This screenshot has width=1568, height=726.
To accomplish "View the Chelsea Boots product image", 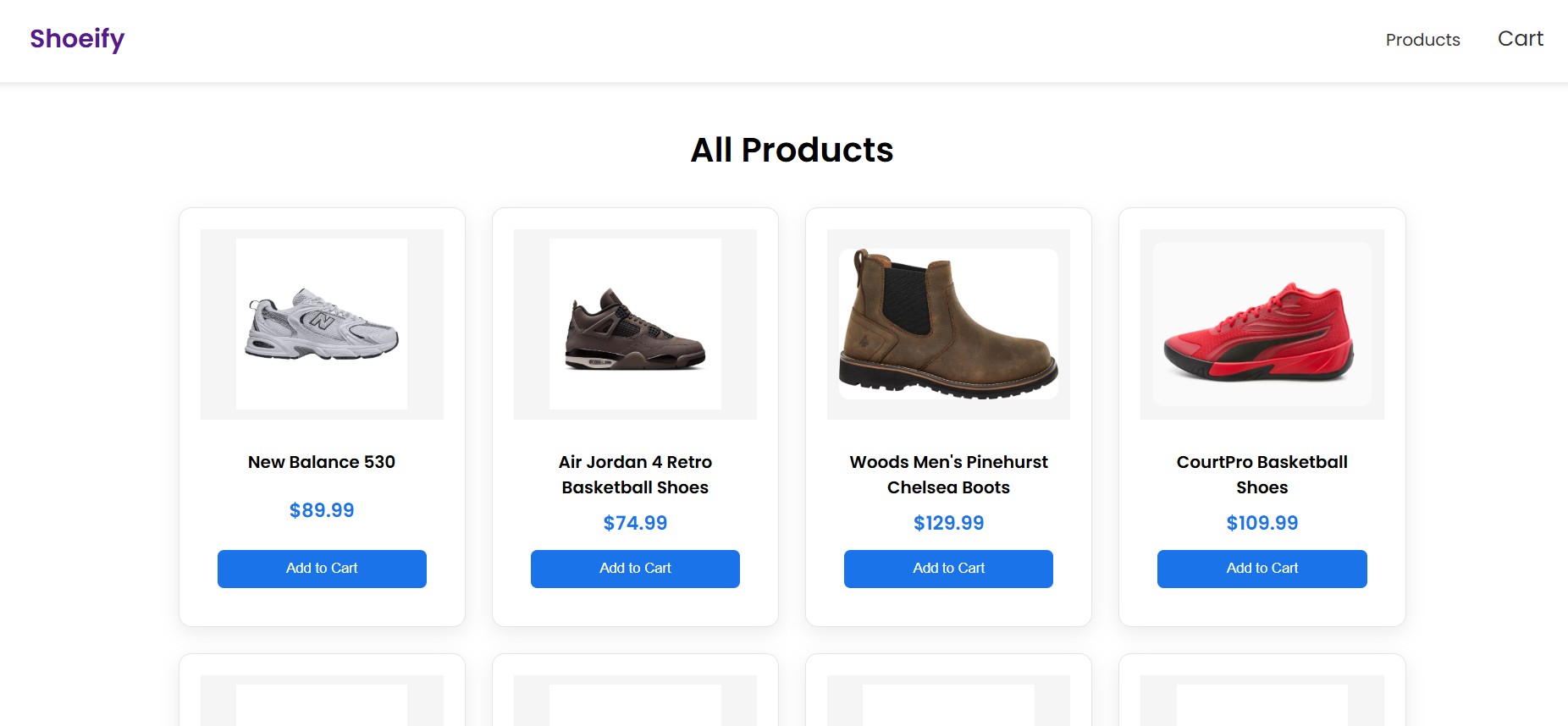I will point(947,324).
